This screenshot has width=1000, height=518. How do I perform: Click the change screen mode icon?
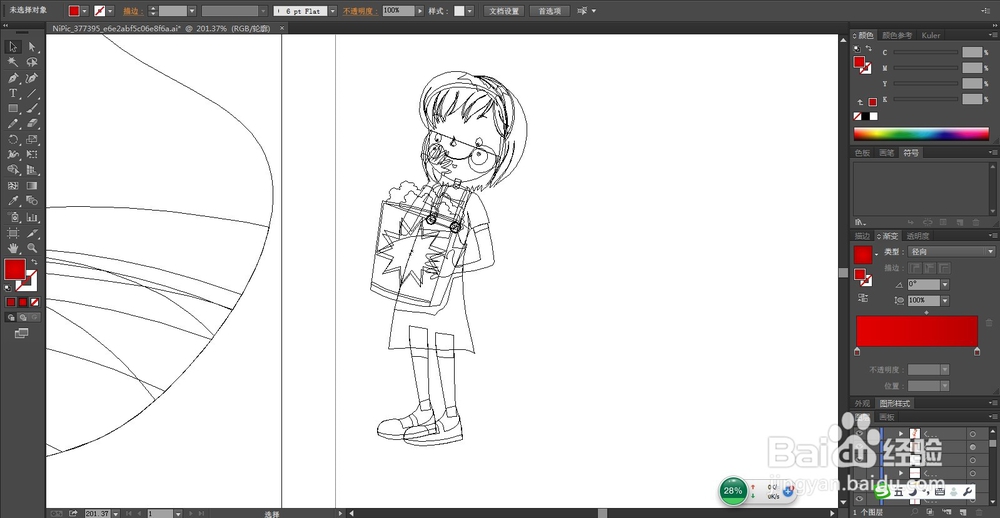click(22, 333)
